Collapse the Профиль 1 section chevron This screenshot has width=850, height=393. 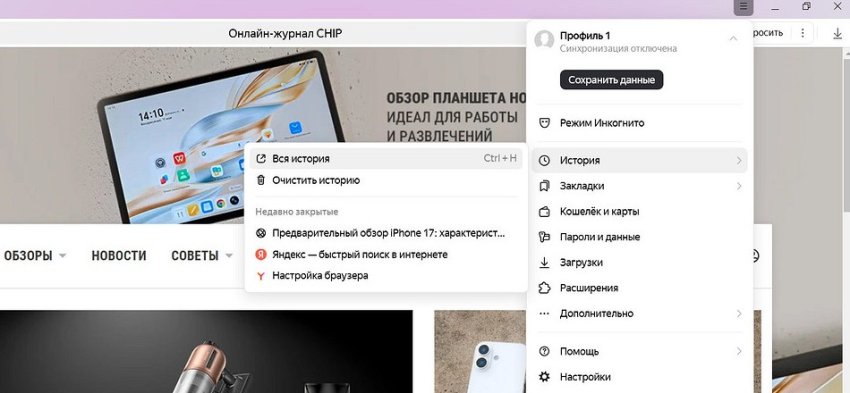(x=733, y=38)
